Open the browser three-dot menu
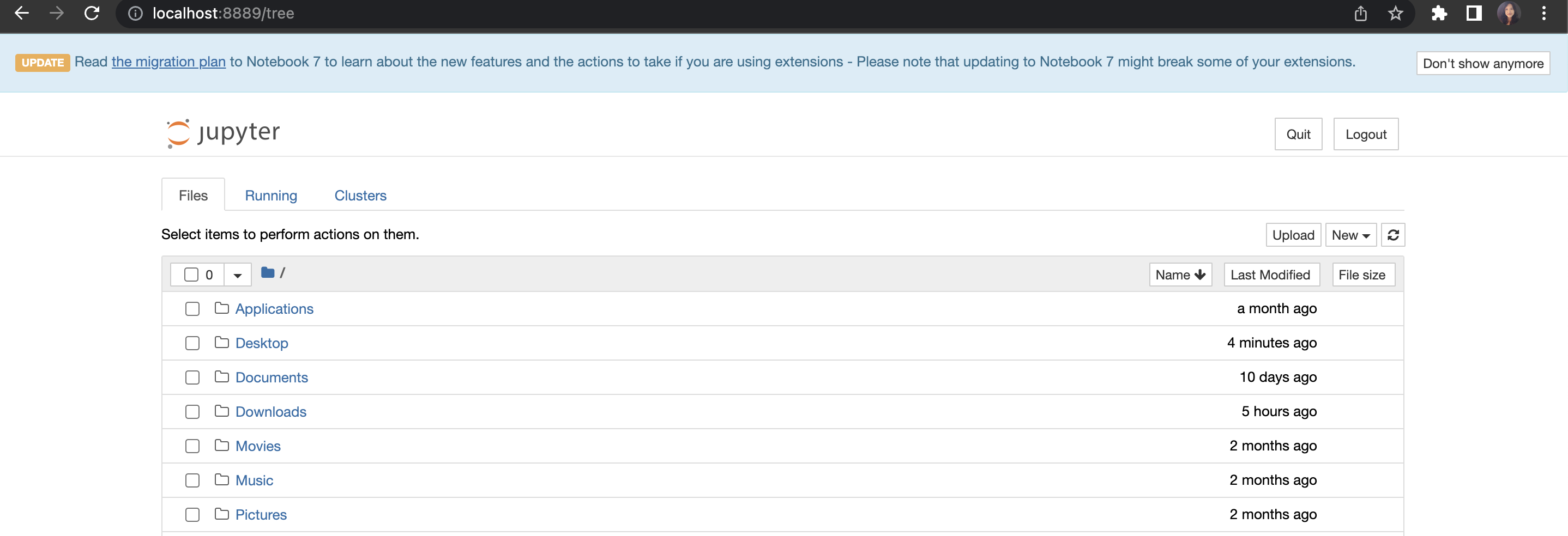 [1543, 14]
